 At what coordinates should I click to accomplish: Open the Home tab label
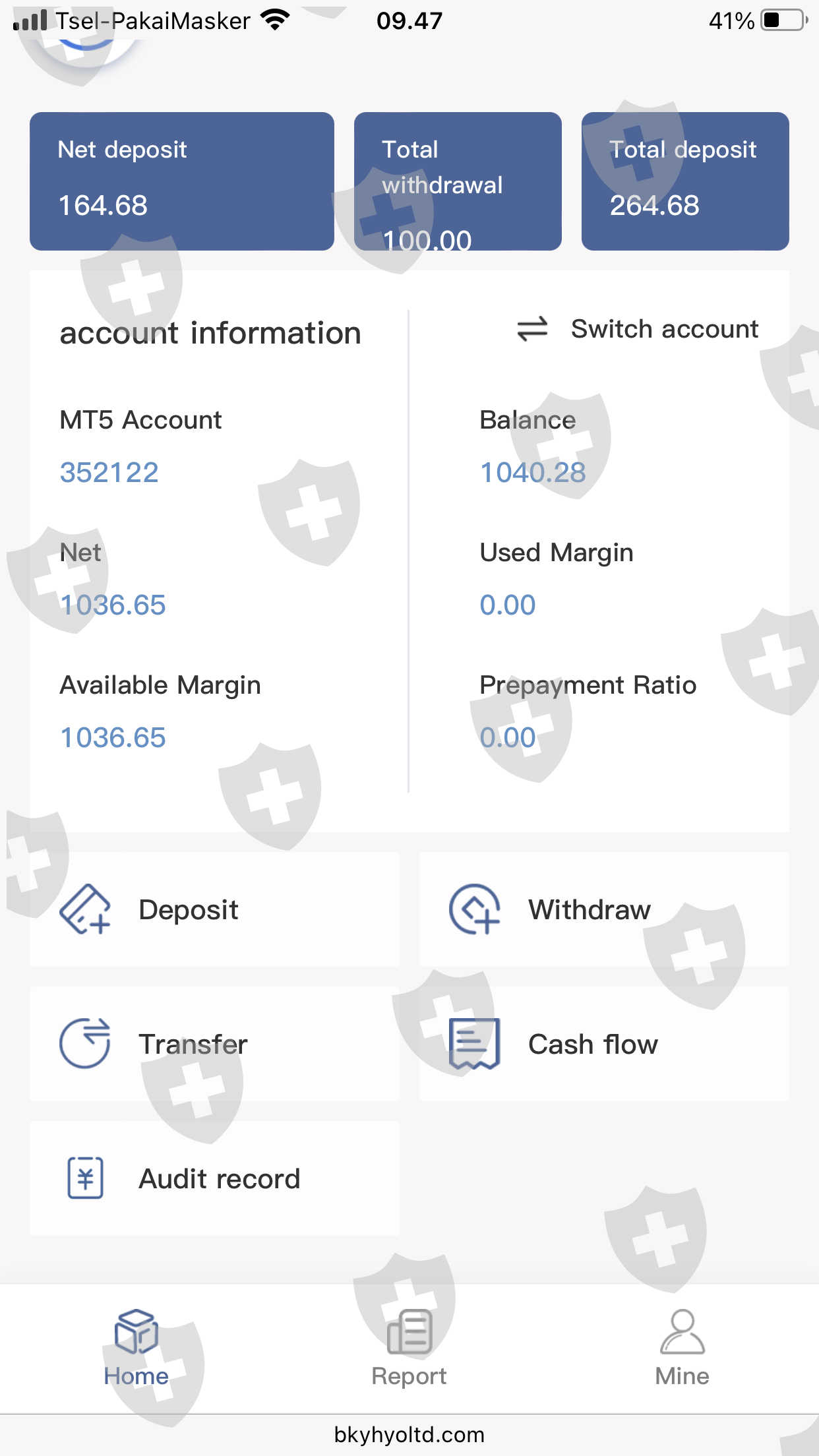click(136, 1376)
